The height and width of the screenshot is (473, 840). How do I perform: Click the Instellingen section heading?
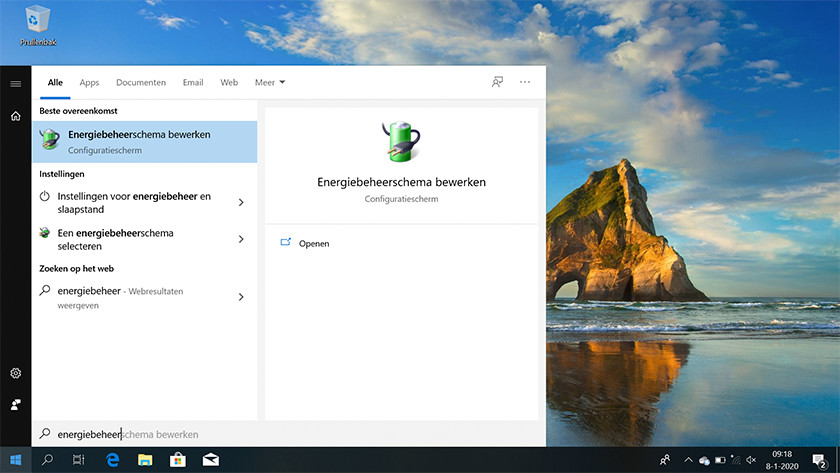click(62, 174)
